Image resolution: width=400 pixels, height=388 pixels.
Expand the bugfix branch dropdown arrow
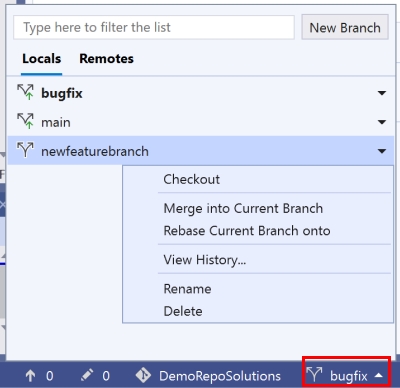click(382, 93)
